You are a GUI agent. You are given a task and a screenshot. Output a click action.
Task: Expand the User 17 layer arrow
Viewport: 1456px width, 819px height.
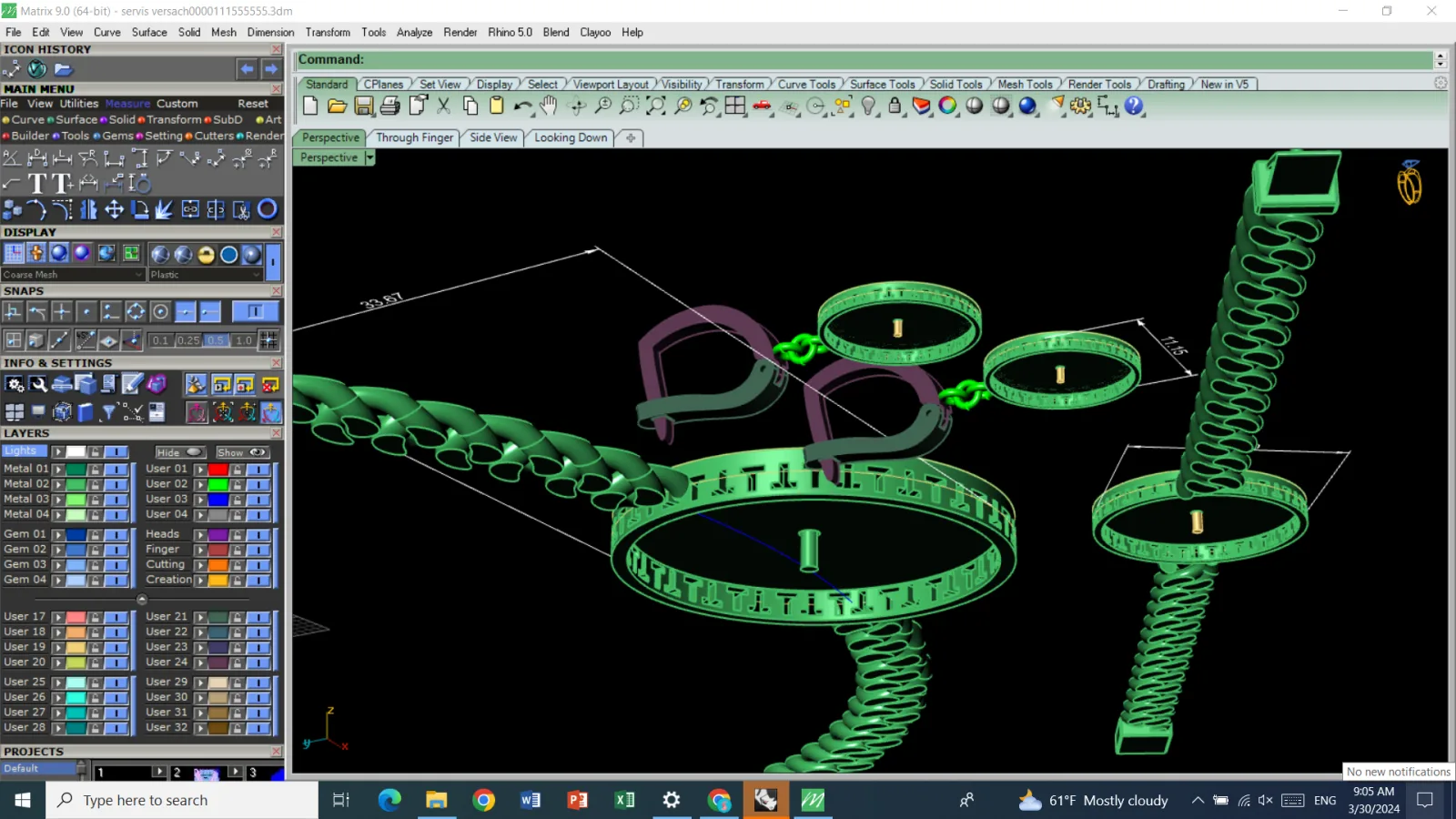[58, 617]
